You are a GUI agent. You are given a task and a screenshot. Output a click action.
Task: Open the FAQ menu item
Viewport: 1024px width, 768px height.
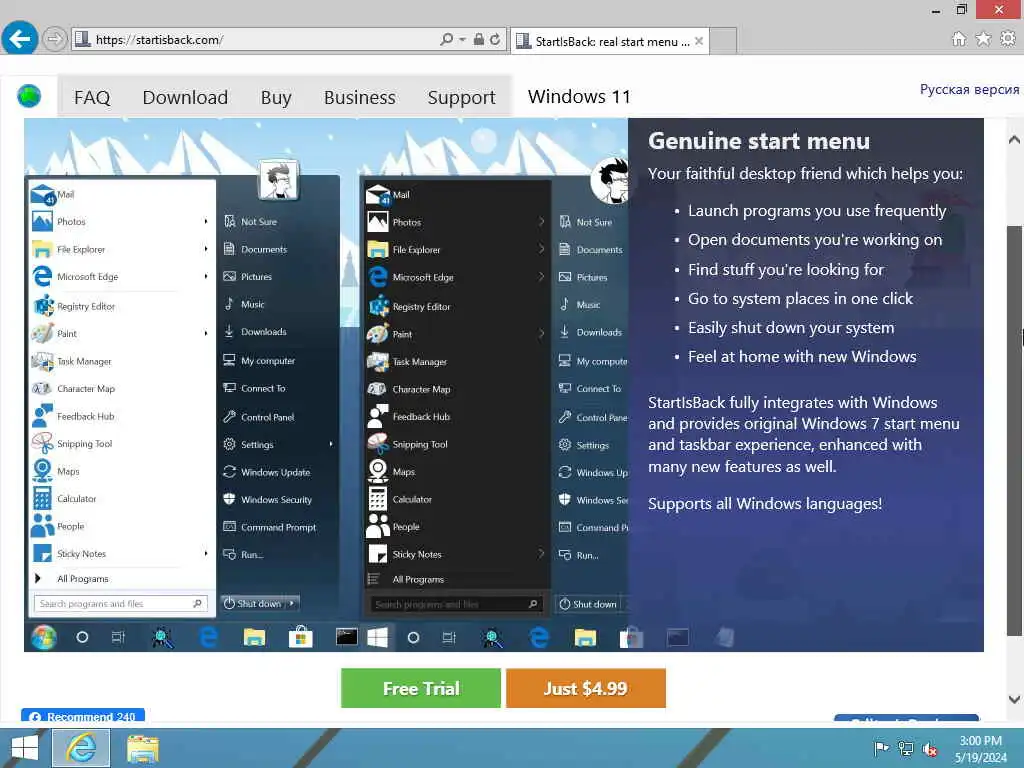coord(92,97)
